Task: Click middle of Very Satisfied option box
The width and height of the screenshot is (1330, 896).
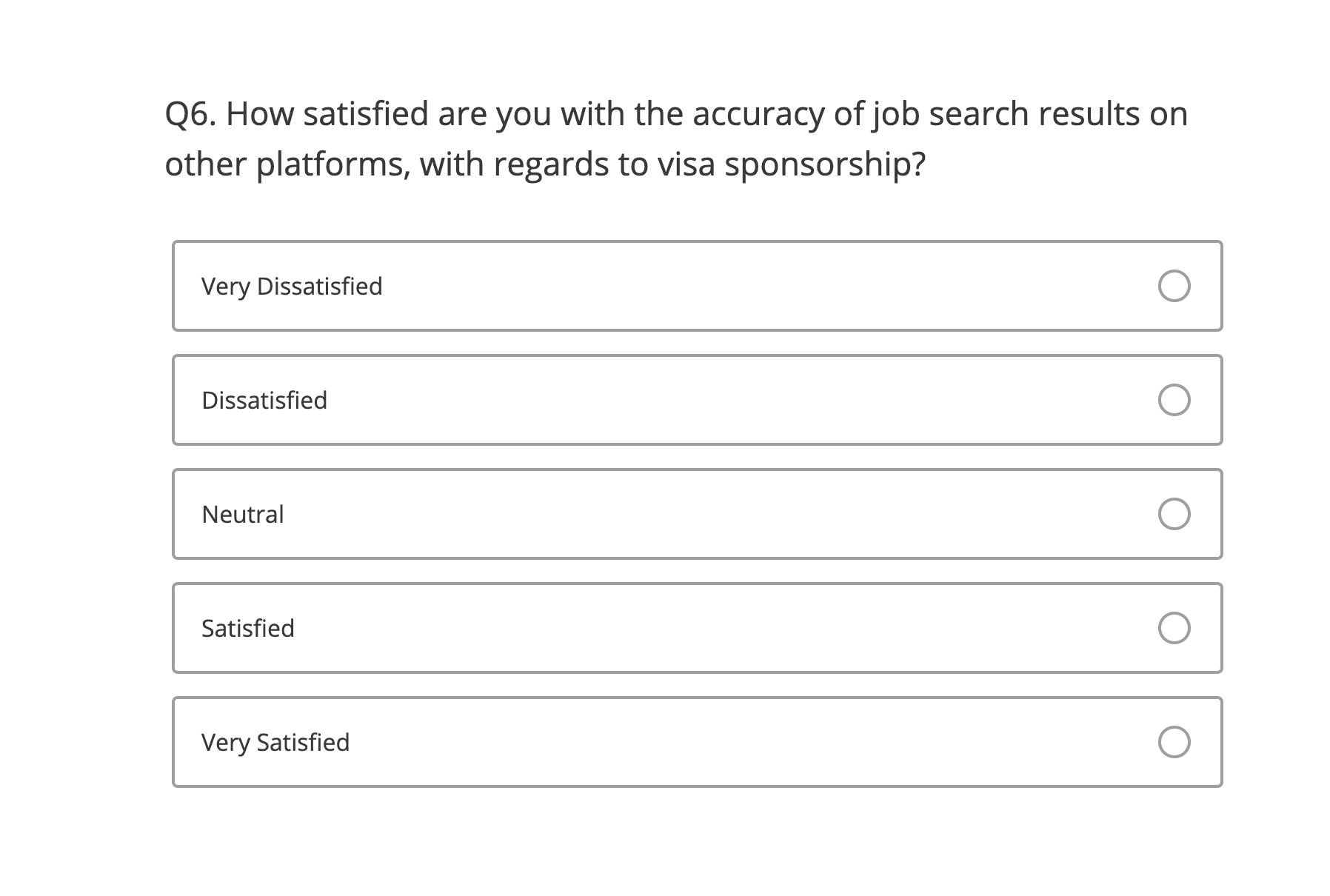Action: [x=697, y=742]
